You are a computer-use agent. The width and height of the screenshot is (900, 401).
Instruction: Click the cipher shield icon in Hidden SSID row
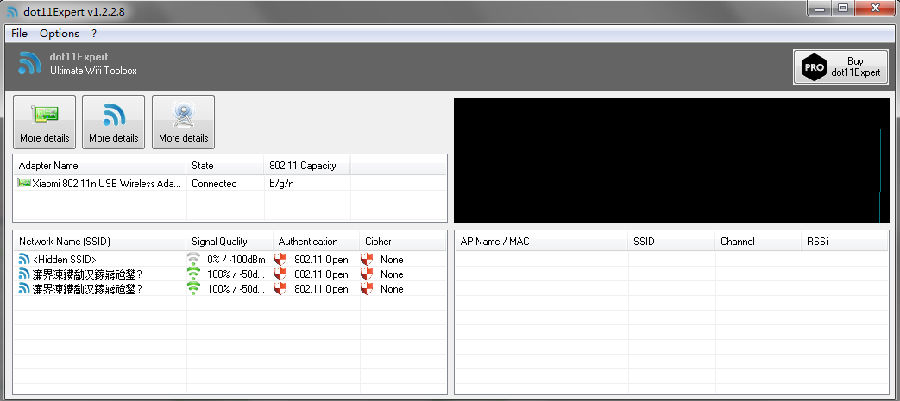[x=367, y=259]
